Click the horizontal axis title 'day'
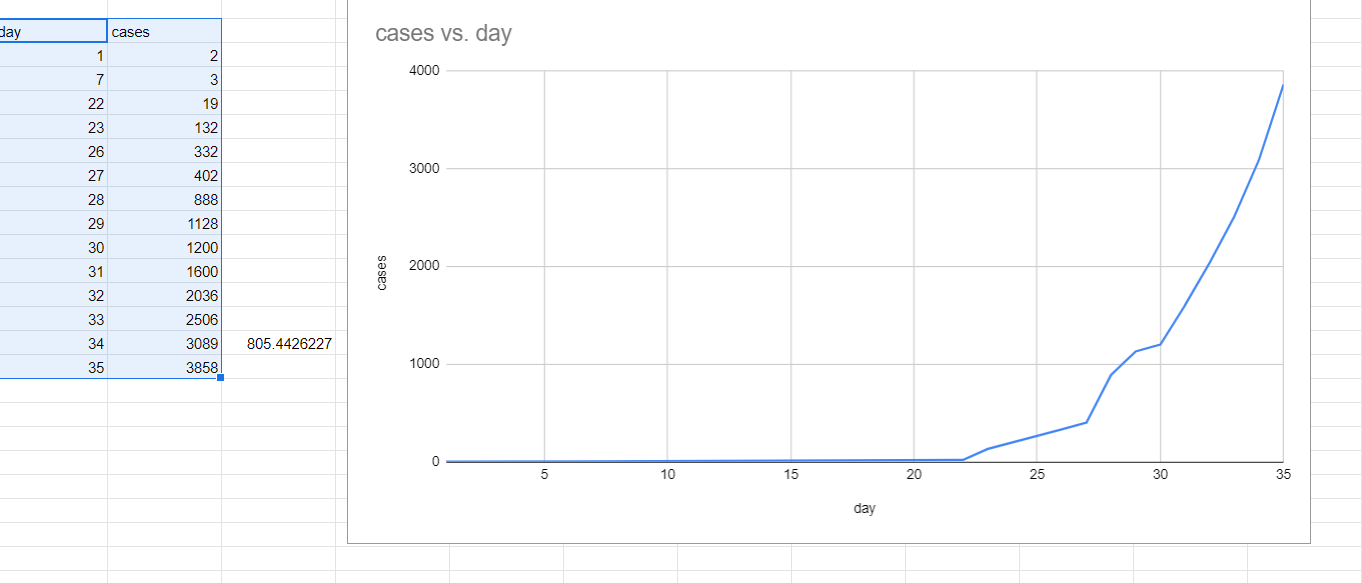 click(864, 508)
